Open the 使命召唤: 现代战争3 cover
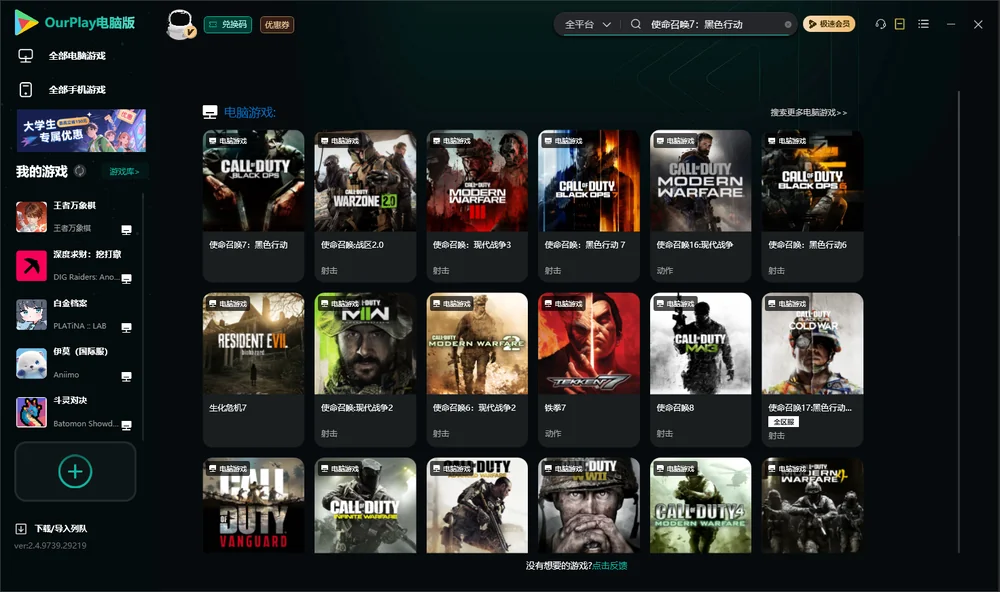 pos(477,181)
